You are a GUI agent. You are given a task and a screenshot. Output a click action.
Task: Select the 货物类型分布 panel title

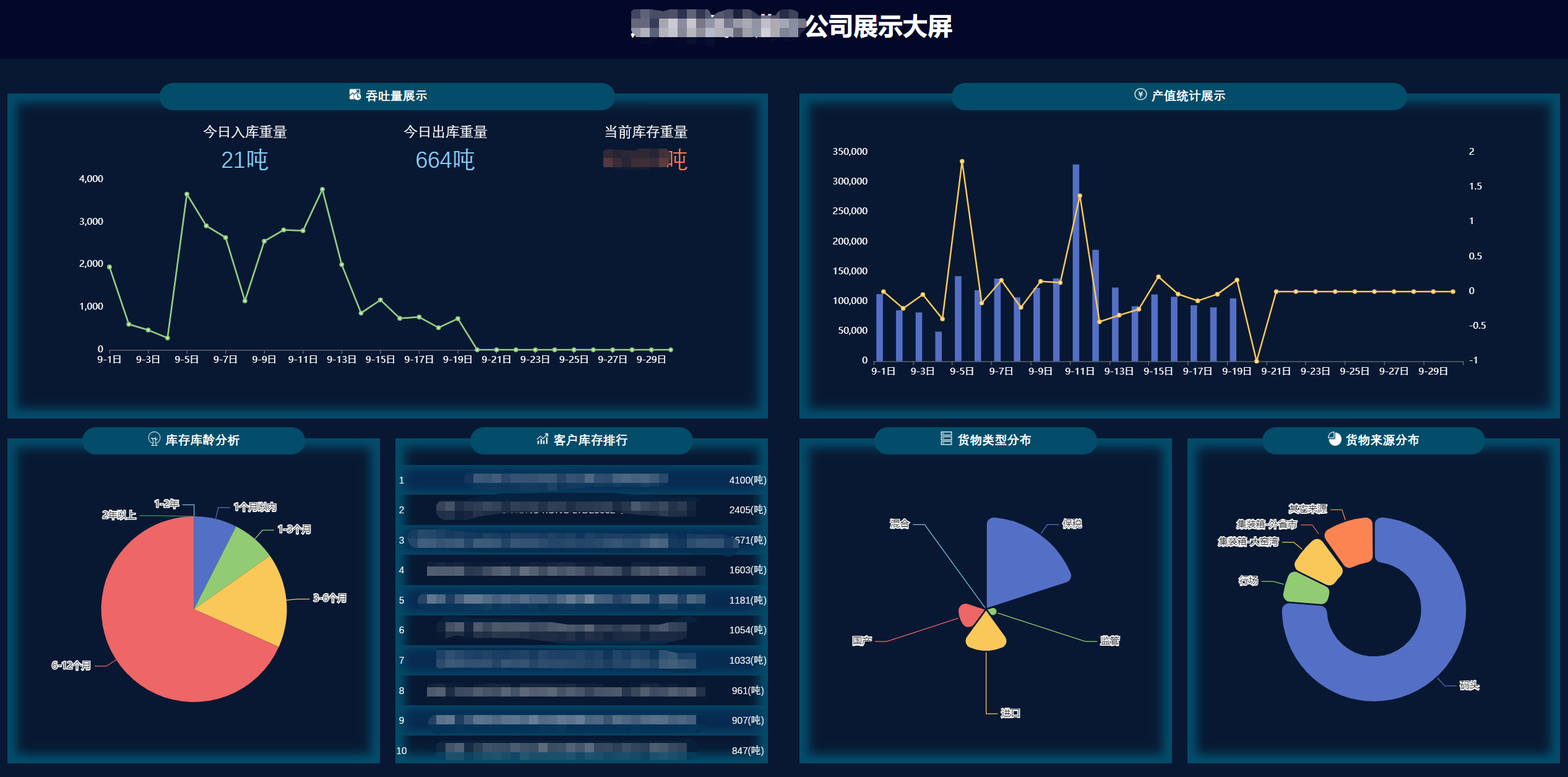(994, 440)
